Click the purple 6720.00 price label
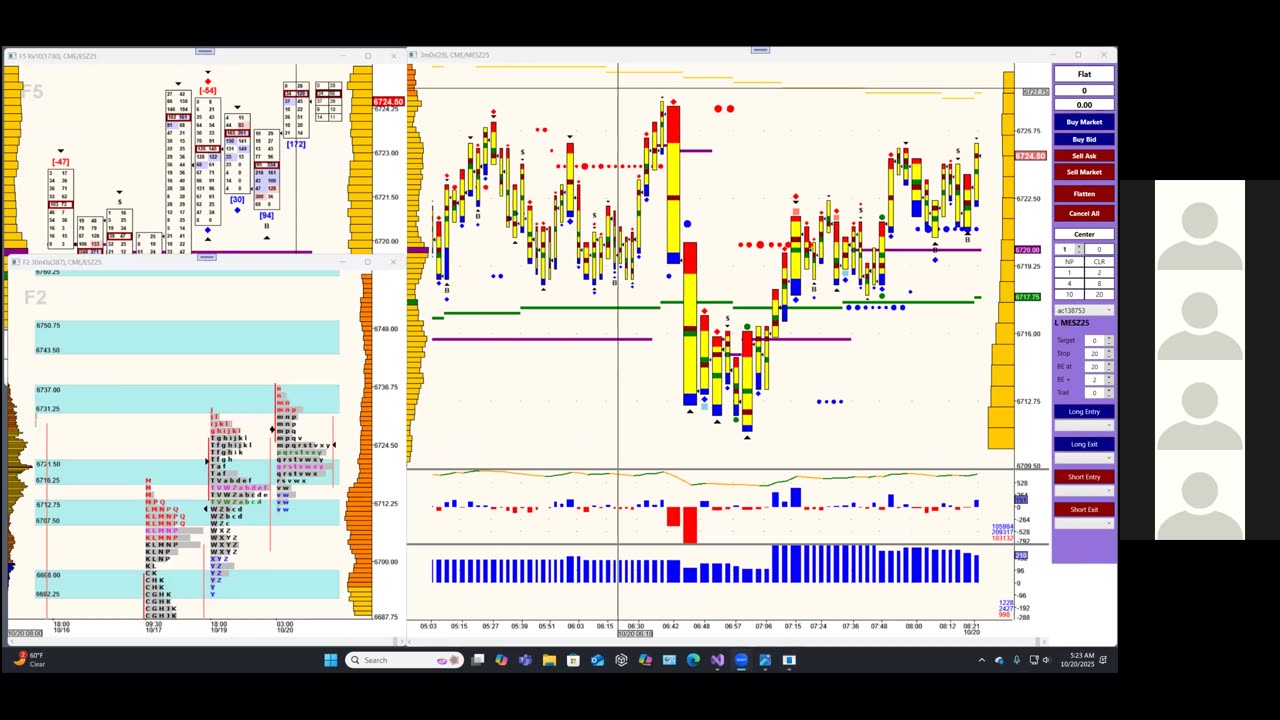Screen dimensions: 1280x720 (x=1027, y=250)
